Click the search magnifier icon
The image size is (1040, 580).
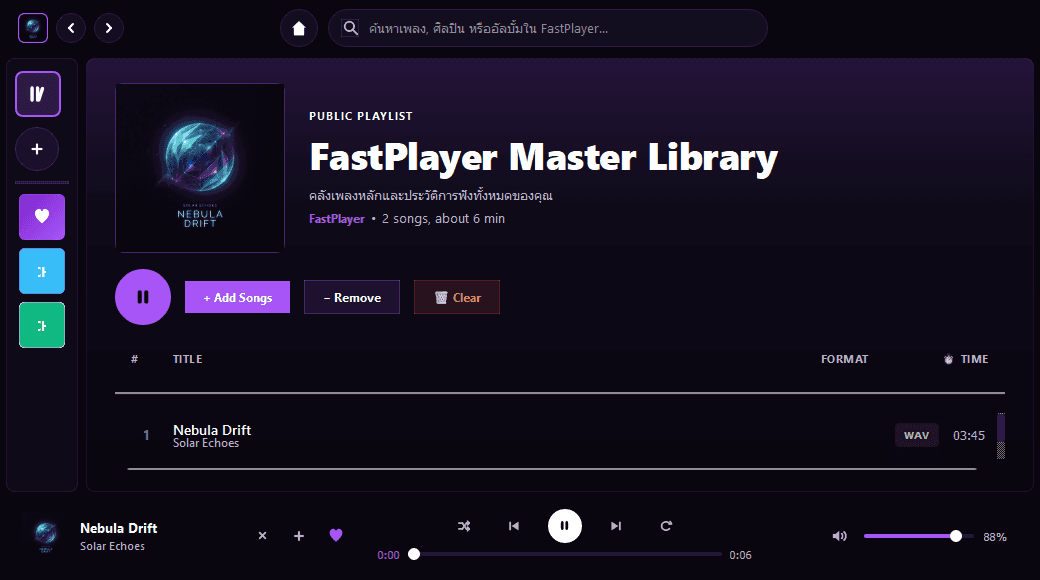pyautogui.click(x=350, y=28)
